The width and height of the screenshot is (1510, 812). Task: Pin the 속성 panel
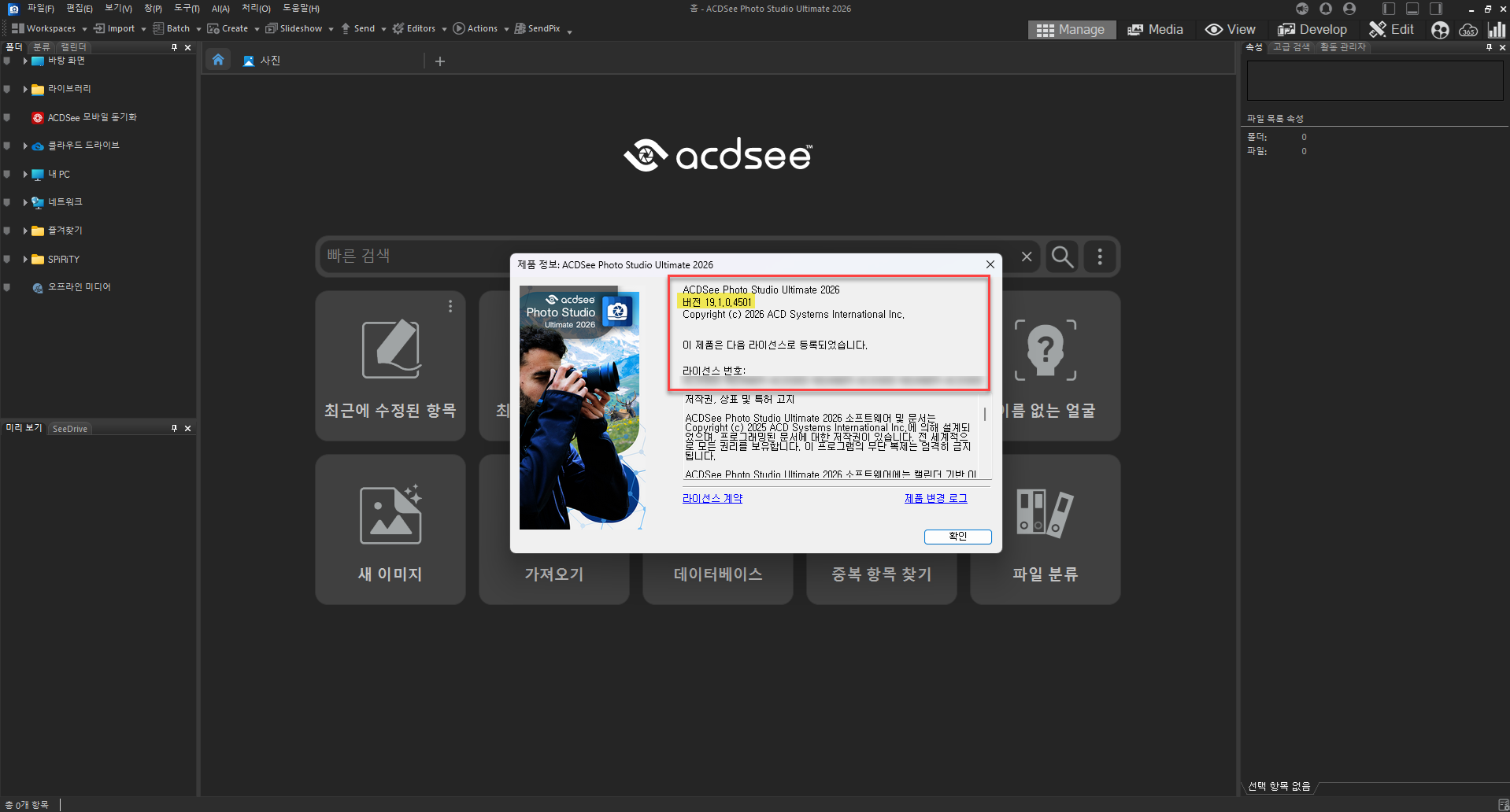pos(1489,47)
